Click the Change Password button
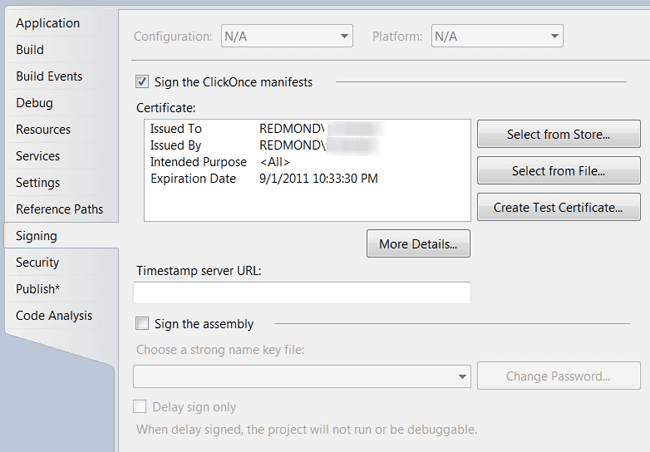The height and width of the screenshot is (452, 650). [558, 376]
